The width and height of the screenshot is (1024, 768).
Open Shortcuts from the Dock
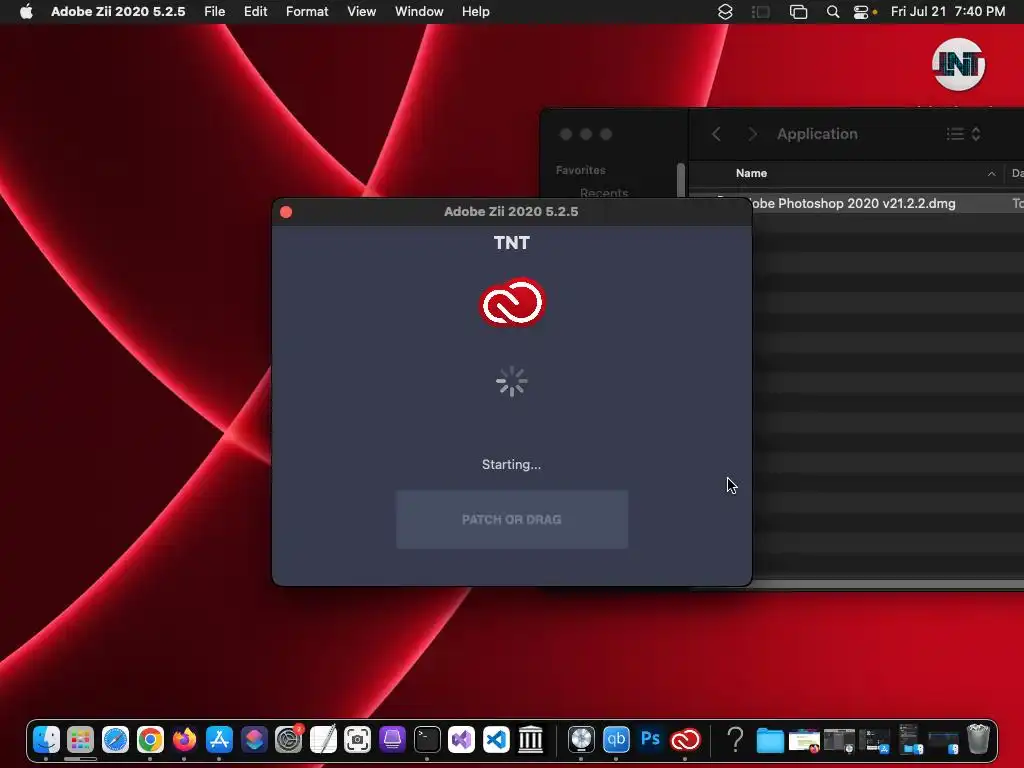(254, 739)
